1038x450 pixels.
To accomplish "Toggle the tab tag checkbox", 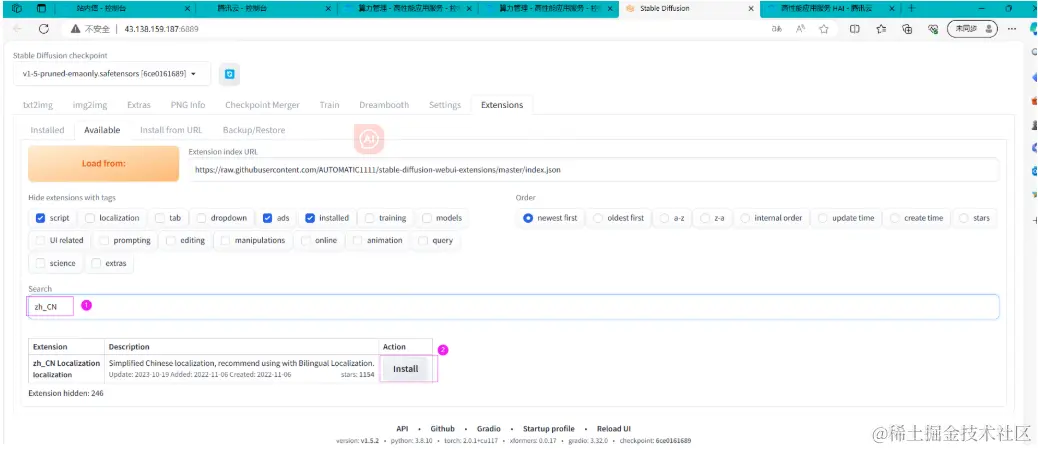I will pyautogui.click(x=160, y=218).
